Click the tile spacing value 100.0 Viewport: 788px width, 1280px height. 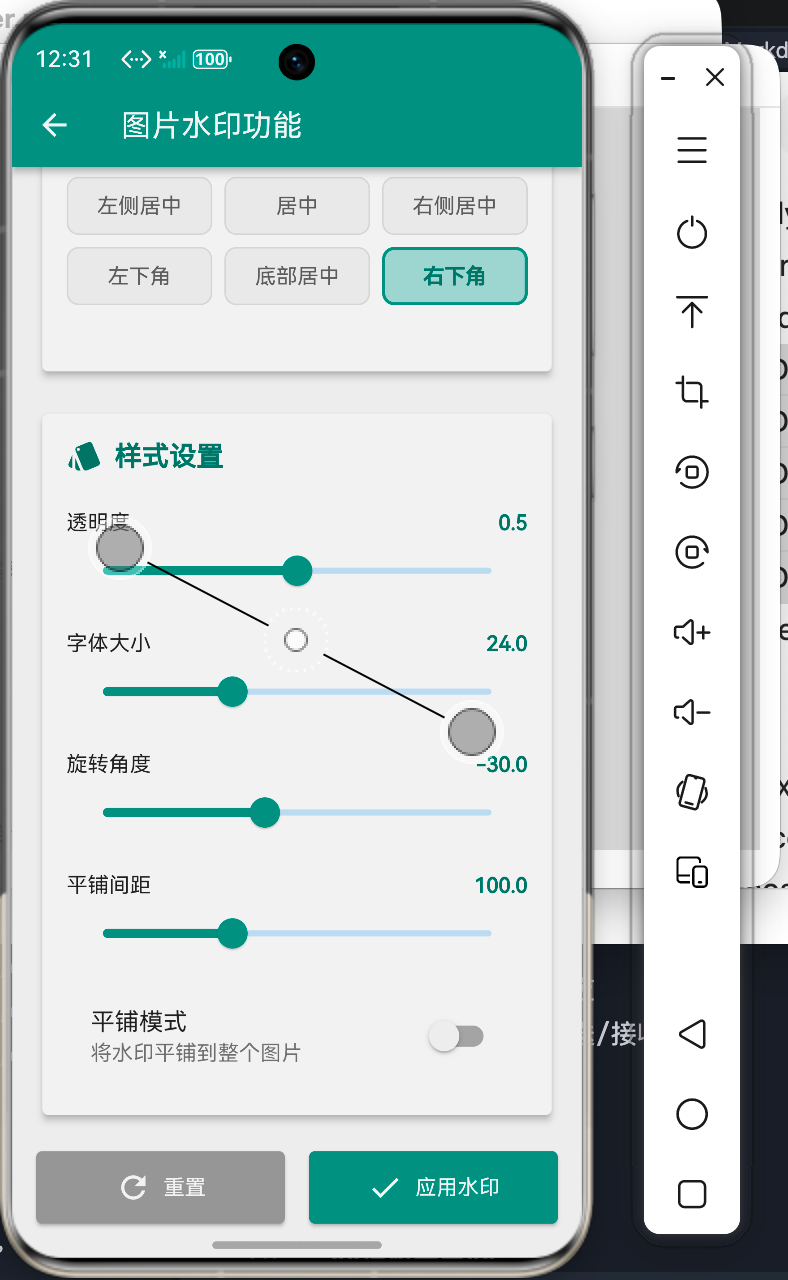501,885
